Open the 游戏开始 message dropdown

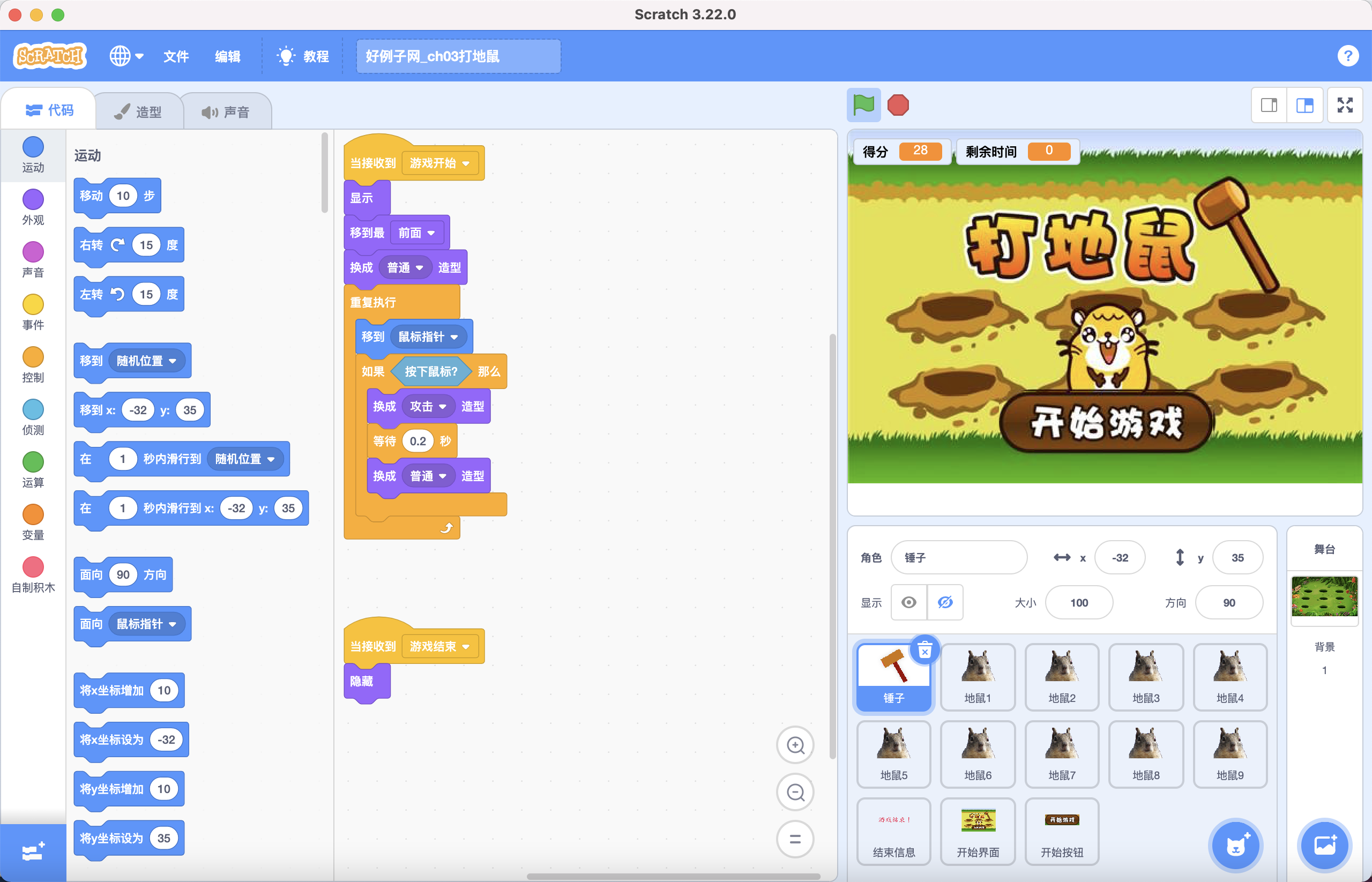tap(439, 163)
